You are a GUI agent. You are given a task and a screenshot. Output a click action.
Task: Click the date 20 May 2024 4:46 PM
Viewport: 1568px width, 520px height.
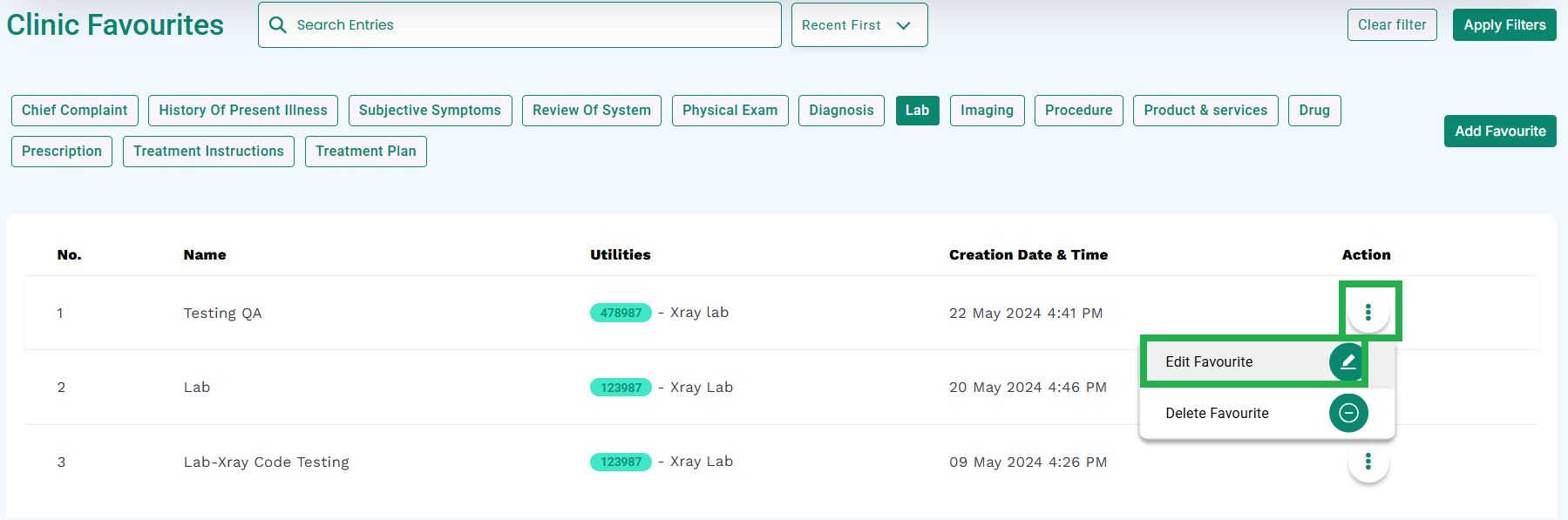coord(1028,388)
